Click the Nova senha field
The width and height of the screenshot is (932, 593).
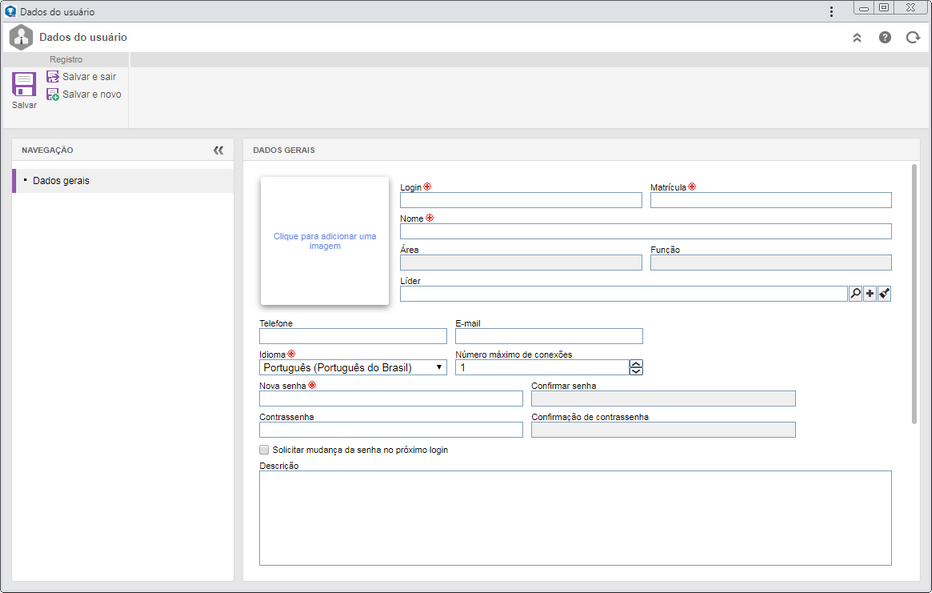click(x=391, y=399)
